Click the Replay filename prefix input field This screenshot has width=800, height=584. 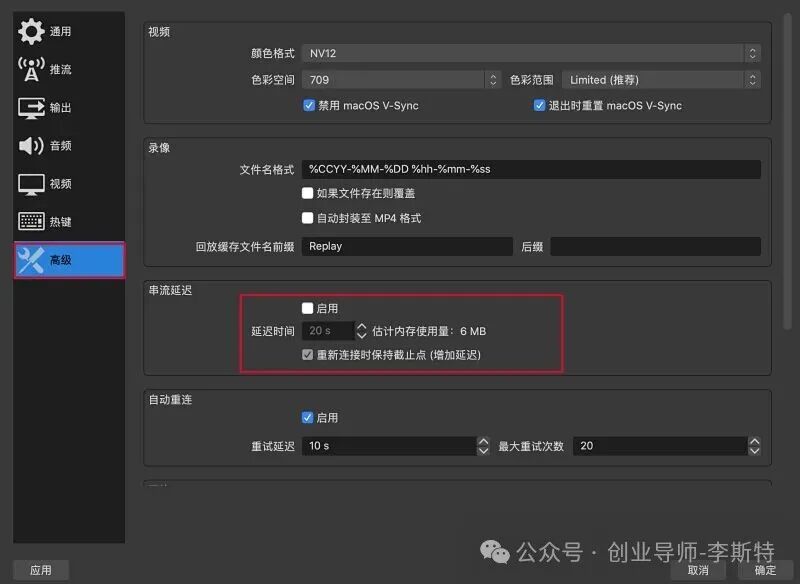tap(406, 246)
